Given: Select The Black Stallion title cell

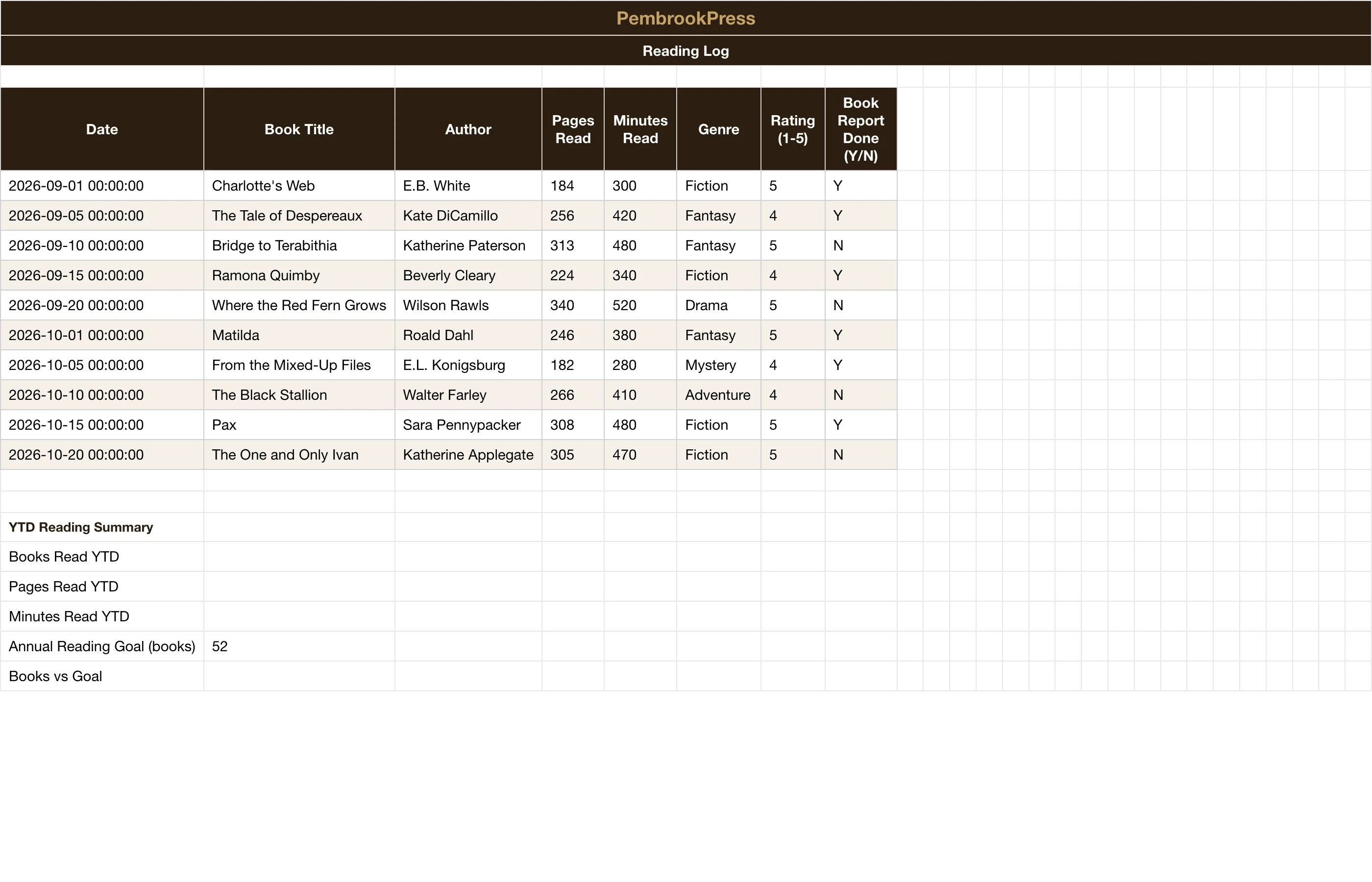Looking at the screenshot, I should pyautogui.click(x=299, y=395).
